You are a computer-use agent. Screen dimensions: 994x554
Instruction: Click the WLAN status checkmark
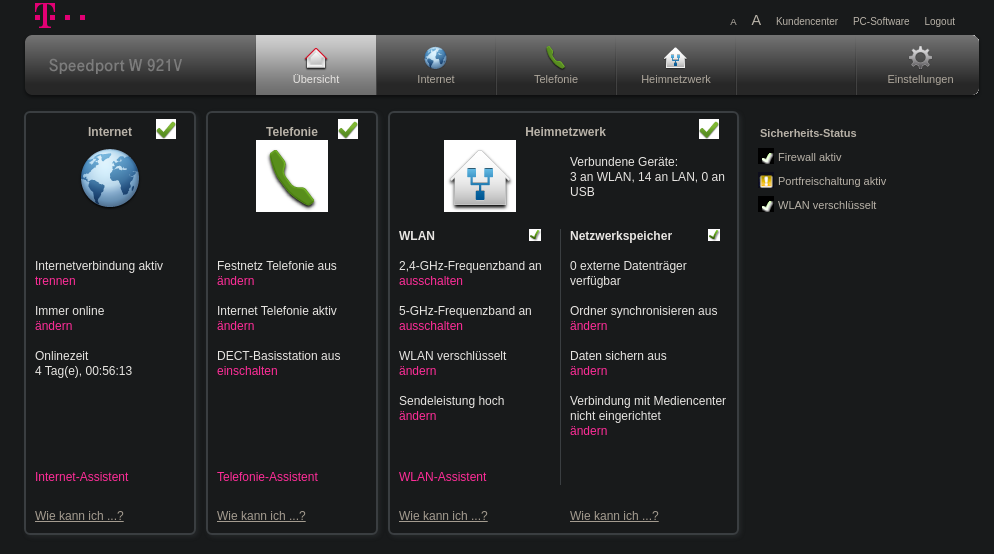(535, 235)
